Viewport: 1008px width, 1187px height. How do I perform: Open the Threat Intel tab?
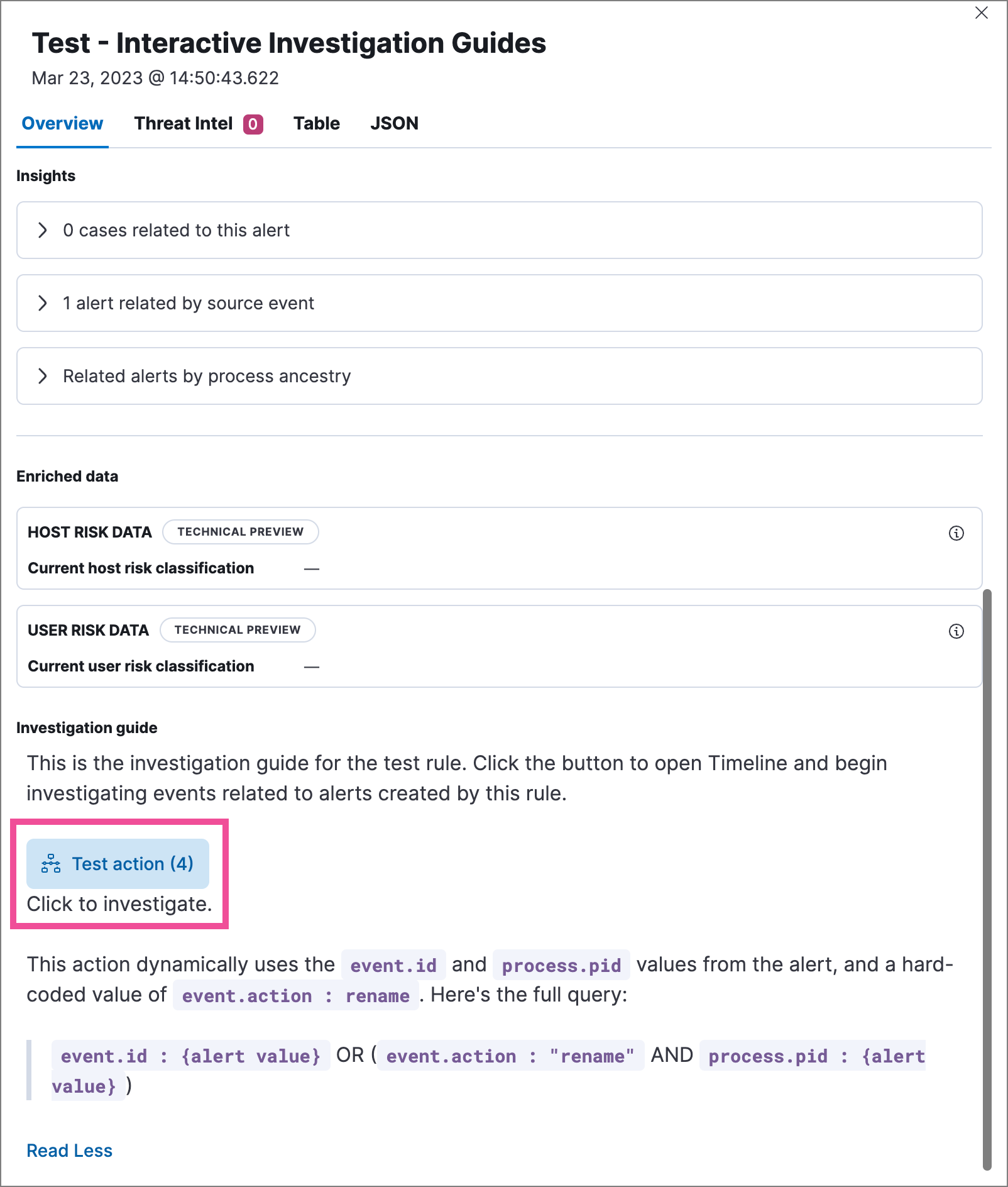(184, 123)
